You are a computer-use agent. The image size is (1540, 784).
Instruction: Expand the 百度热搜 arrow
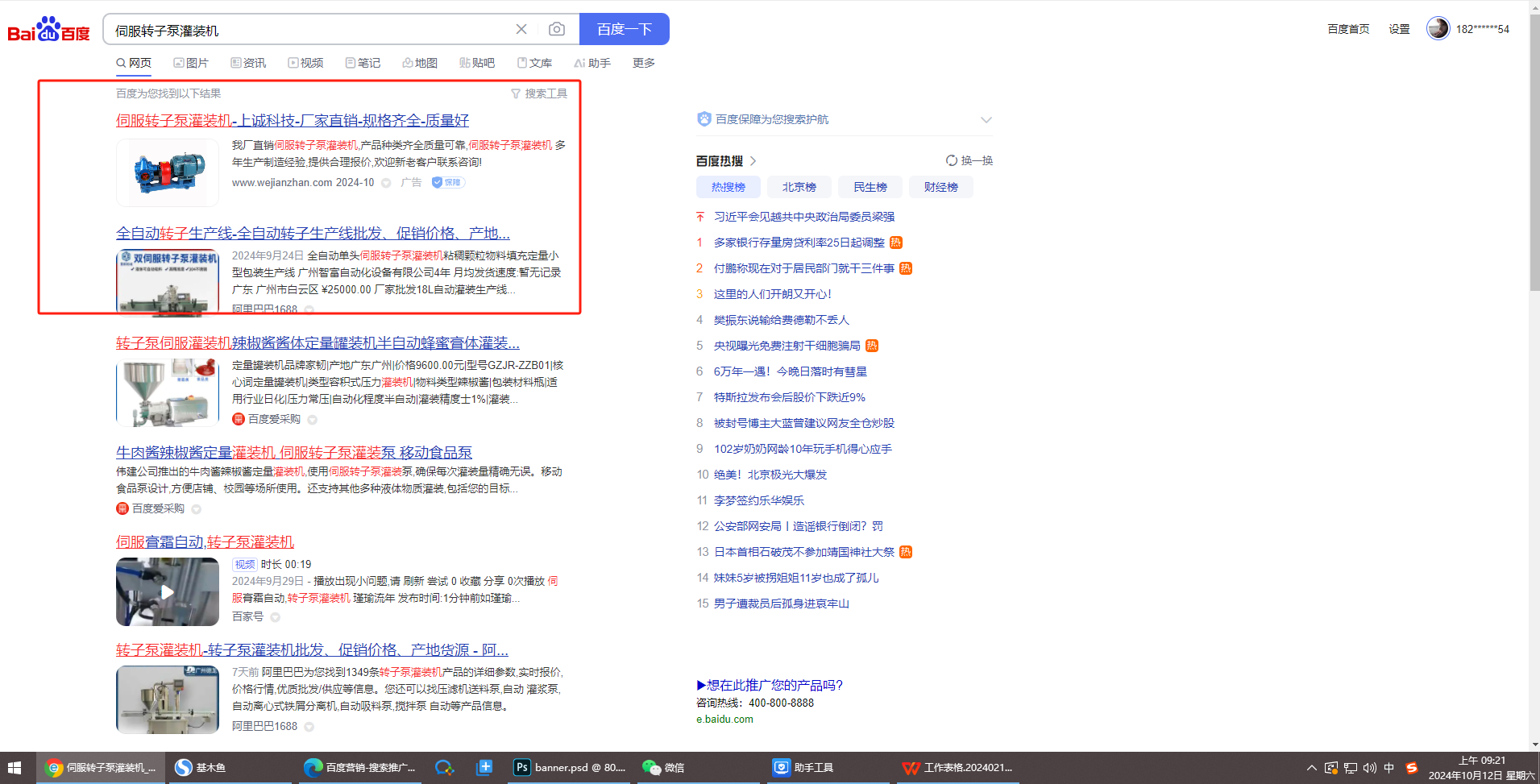pos(753,161)
